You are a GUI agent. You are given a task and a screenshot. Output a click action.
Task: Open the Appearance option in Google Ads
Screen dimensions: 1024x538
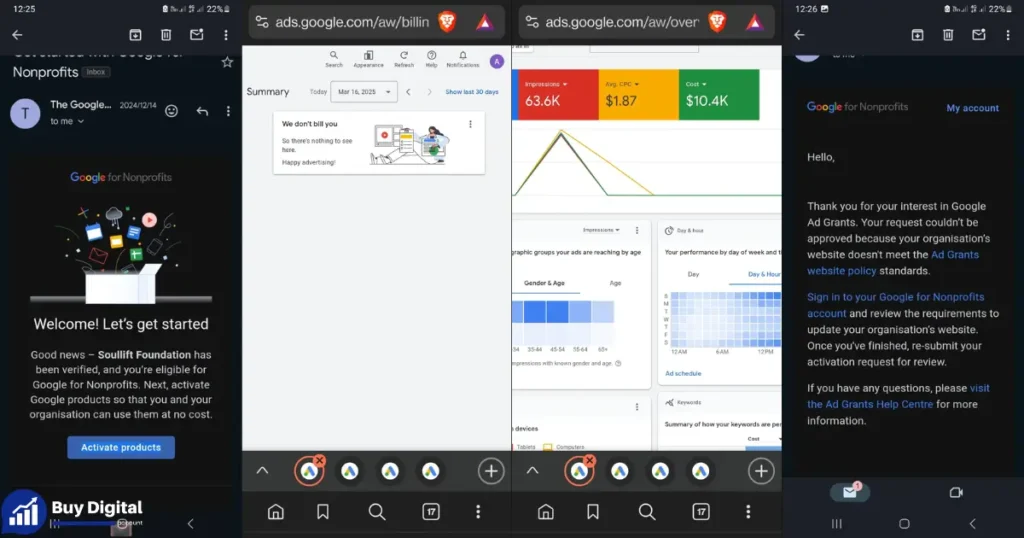coord(368,59)
